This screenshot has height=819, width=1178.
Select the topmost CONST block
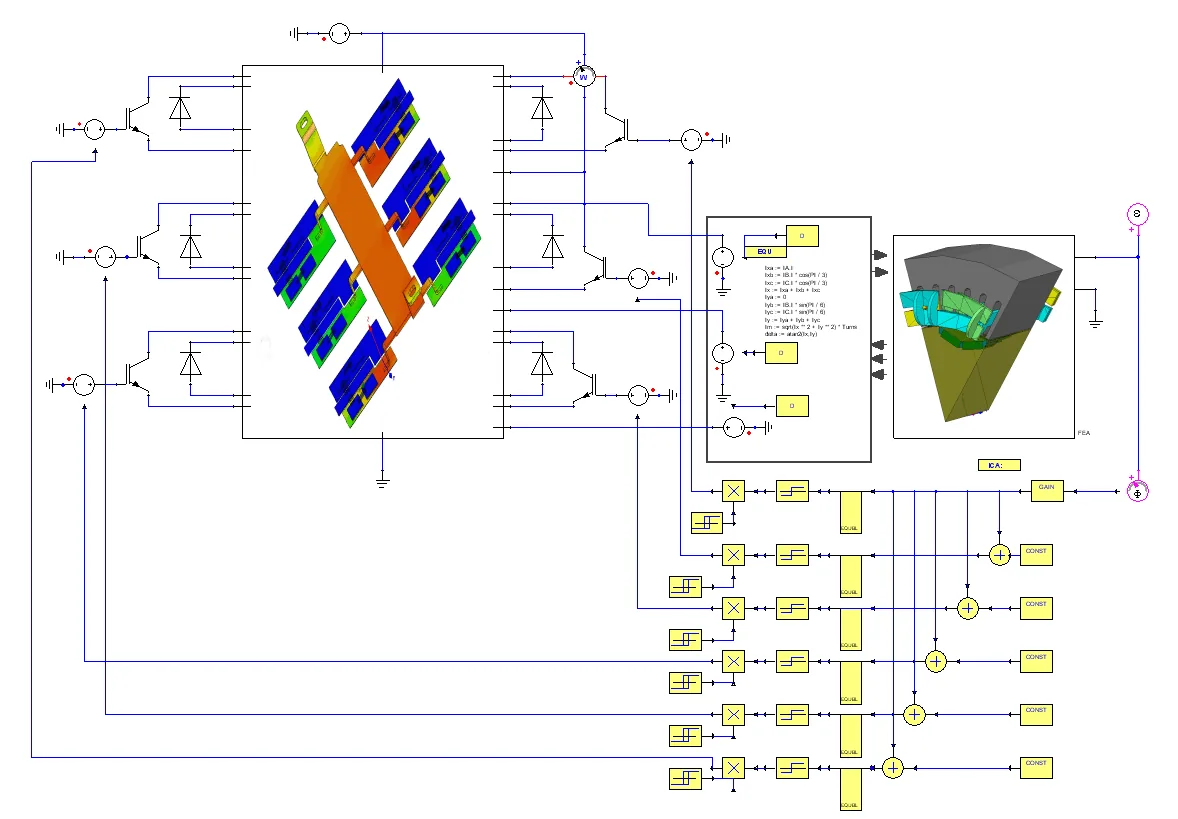pyautogui.click(x=1036, y=555)
